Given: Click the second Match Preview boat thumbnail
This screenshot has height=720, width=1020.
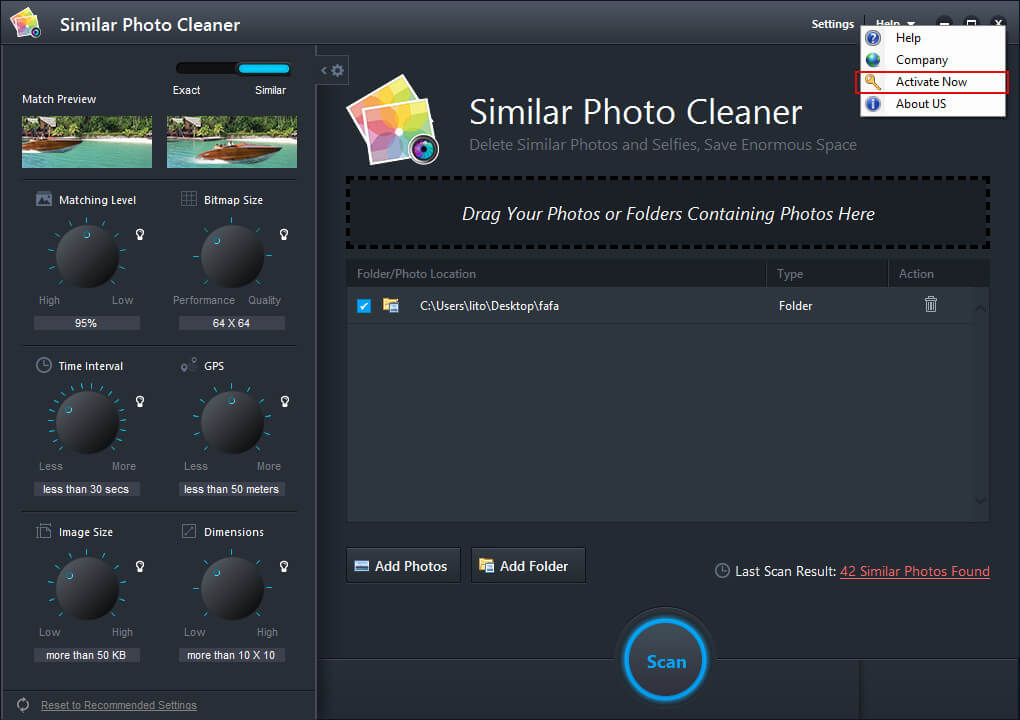Looking at the screenshot, I should tap(232, 142).
